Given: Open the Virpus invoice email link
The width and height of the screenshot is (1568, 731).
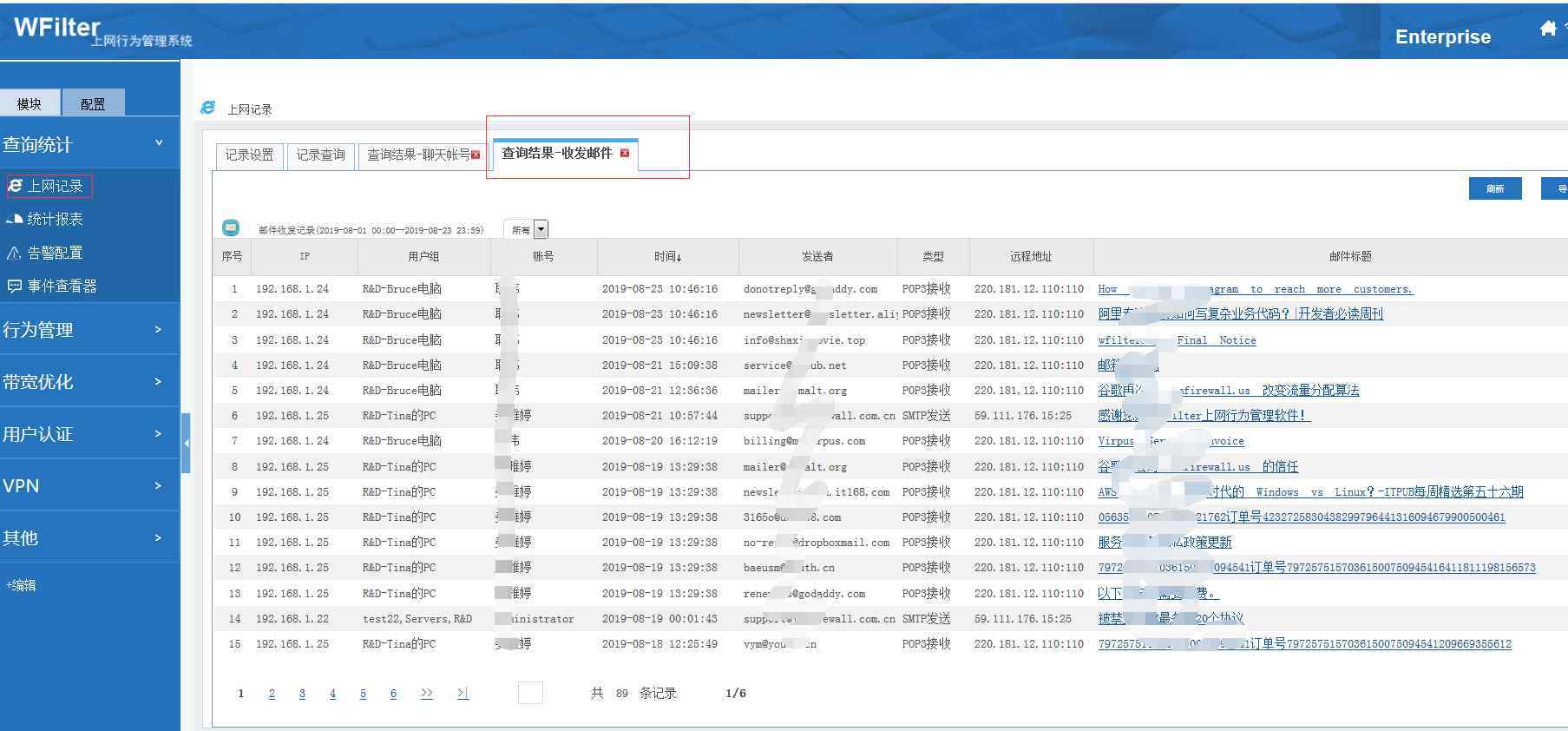Looking at the screenshot, I should click(x=1171, y=441).
